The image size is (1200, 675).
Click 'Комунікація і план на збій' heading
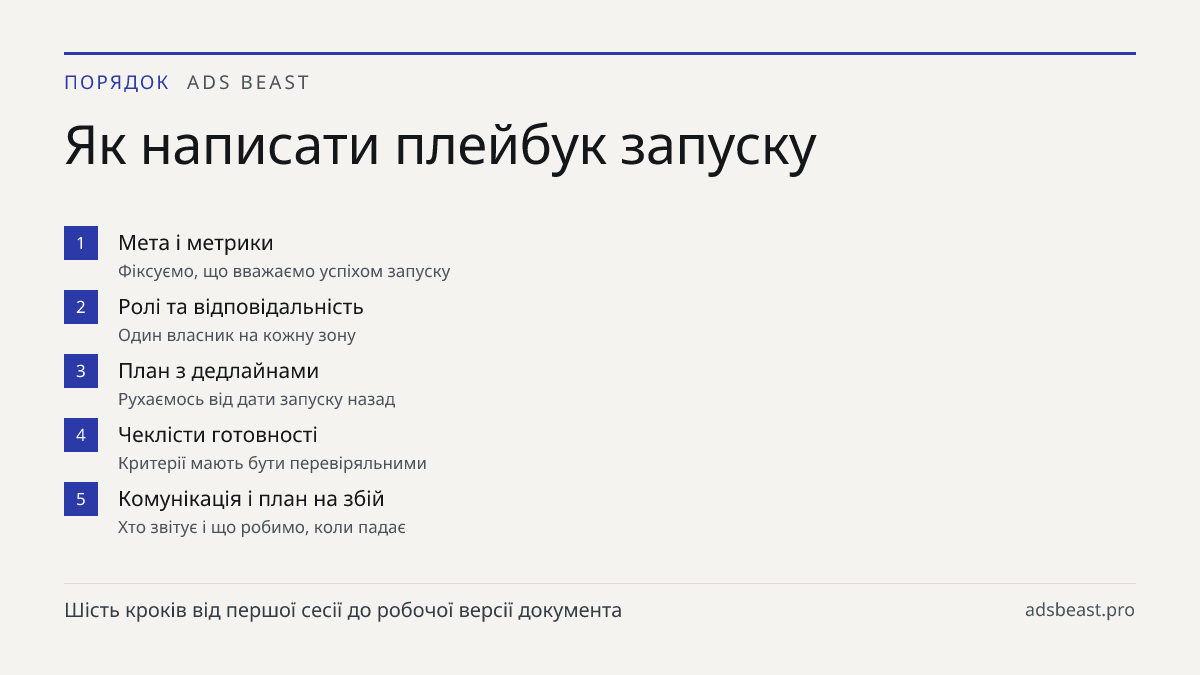[x=251, y=499]
